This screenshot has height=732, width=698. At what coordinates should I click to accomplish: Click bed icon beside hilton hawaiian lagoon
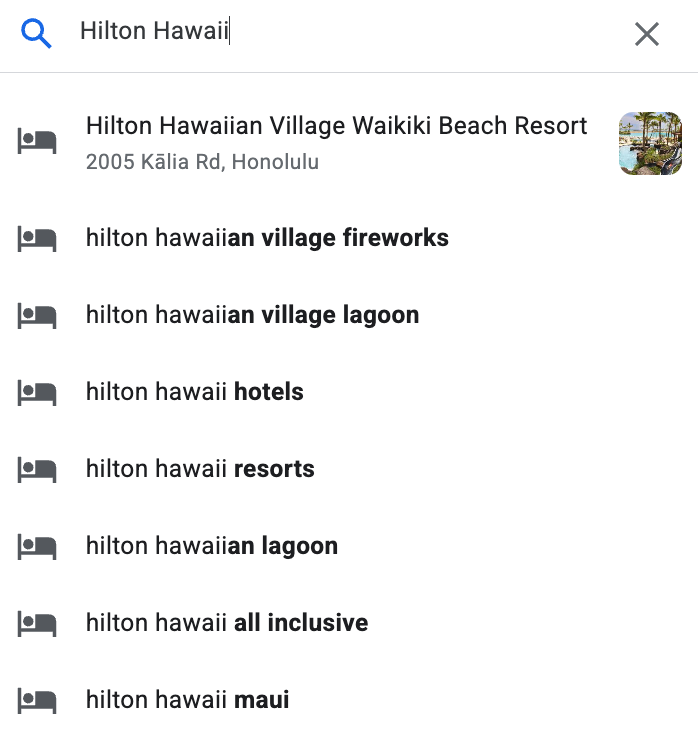click(37, 546)
